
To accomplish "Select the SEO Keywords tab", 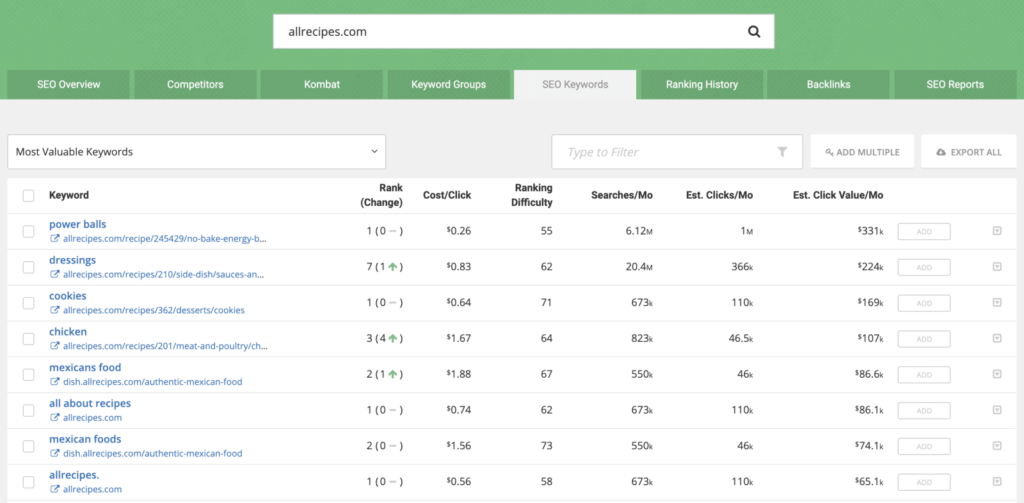I will point(575,84).
